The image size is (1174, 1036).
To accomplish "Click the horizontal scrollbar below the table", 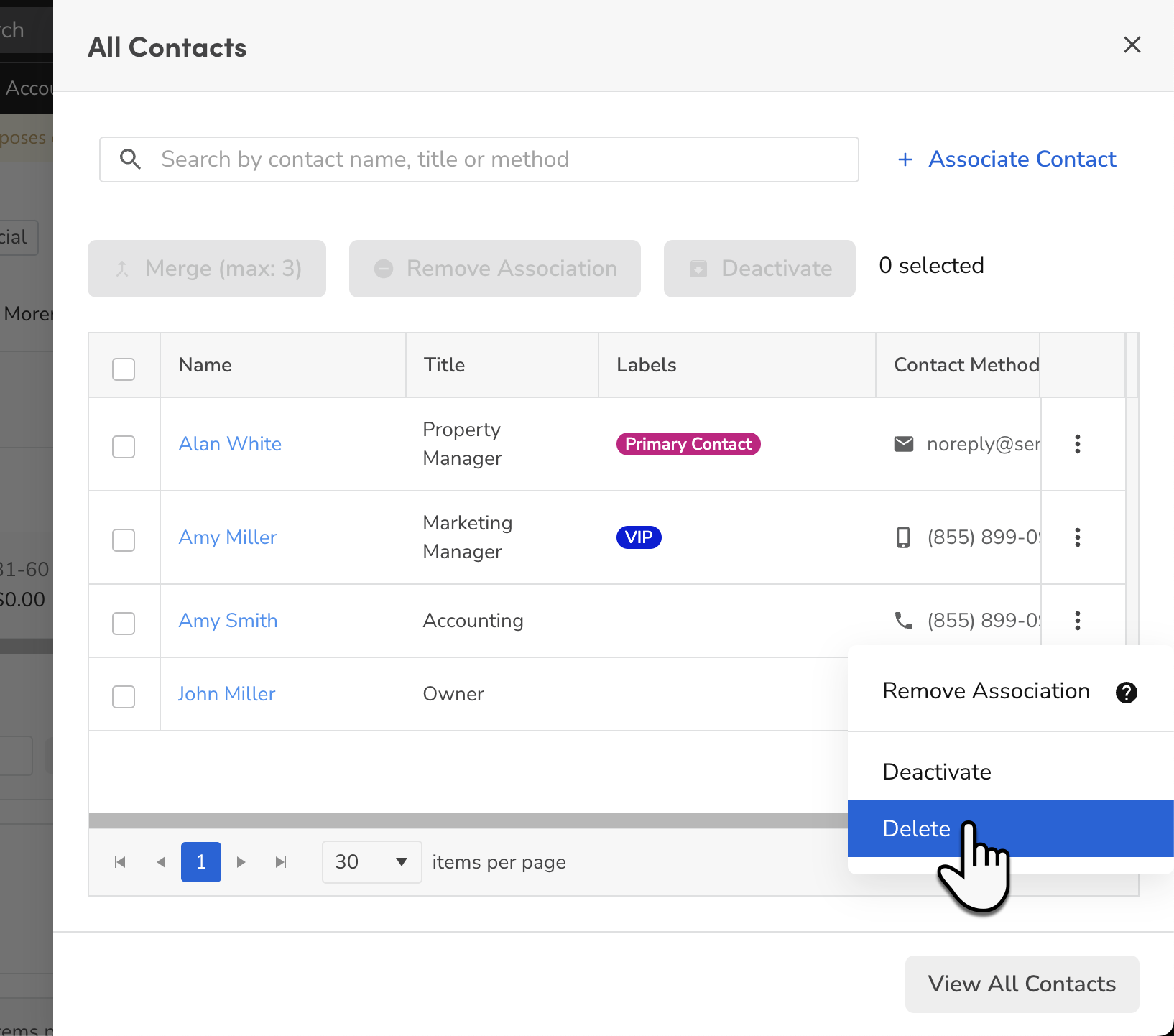I will click(467, 819).
